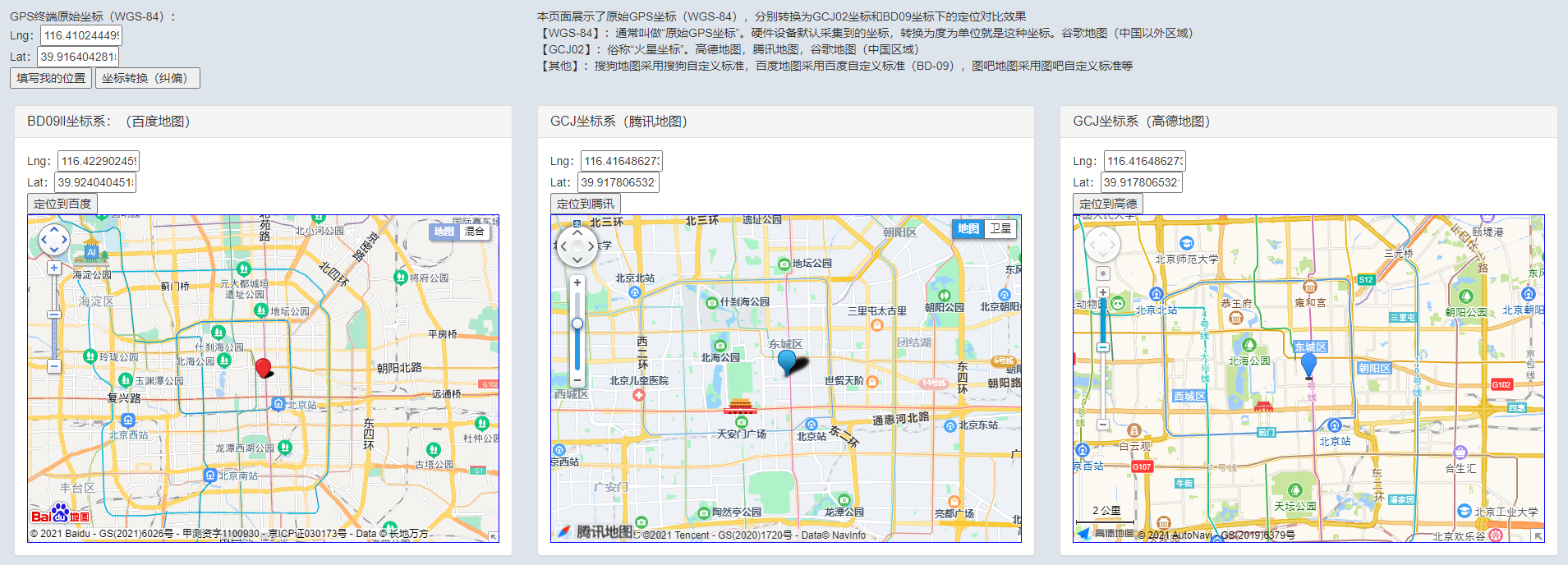Viewport: 1568px width, 565px height.
Task: Click Amap overview expand arrow in corner
Action: point(1538,536)
